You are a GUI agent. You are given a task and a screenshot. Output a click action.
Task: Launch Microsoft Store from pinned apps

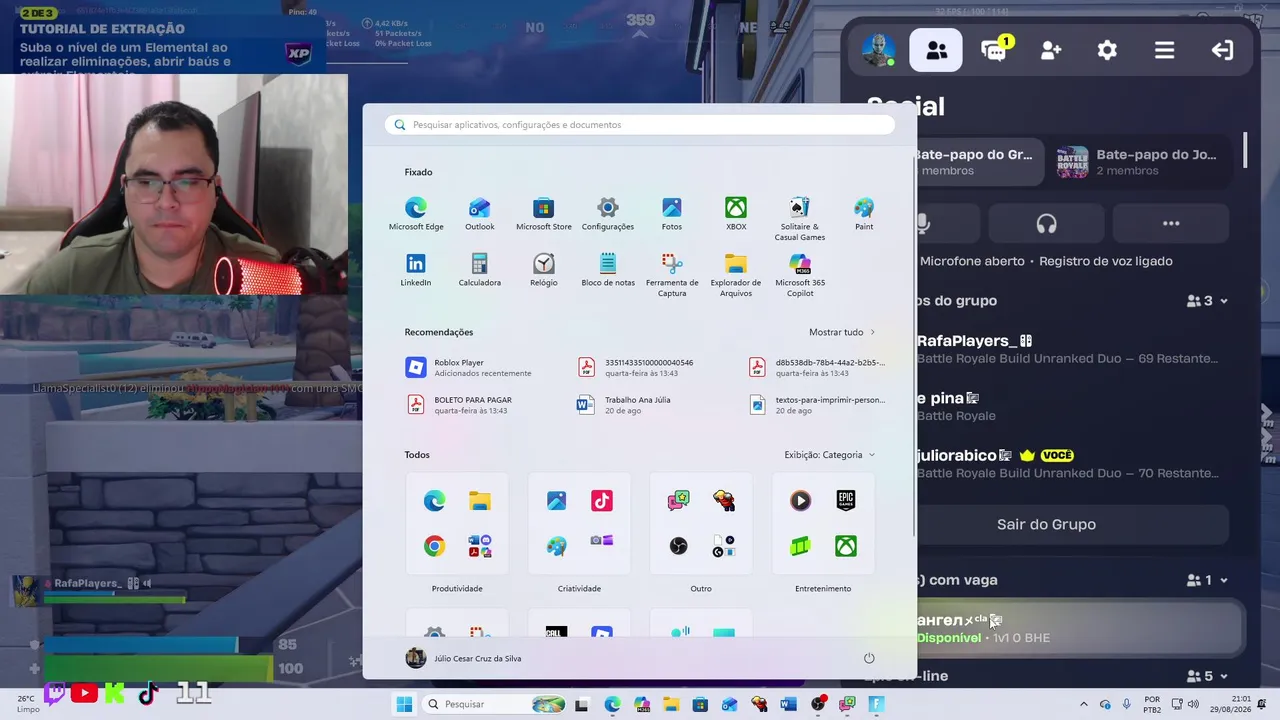(544, 214)
